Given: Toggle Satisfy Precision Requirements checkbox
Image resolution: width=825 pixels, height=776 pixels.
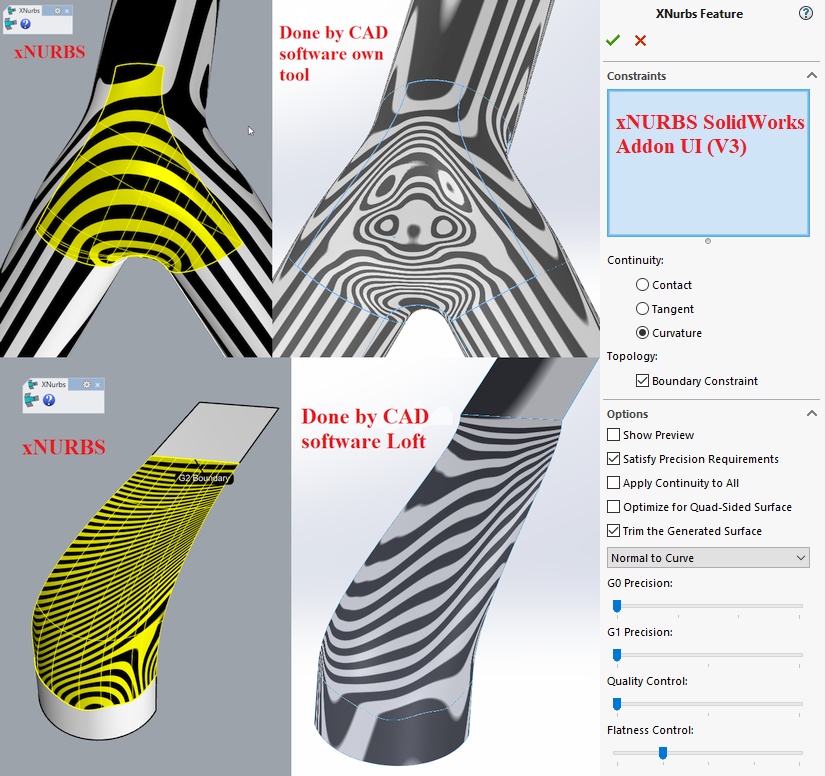Looking at the screenshot, I should [x=613, y=459].
